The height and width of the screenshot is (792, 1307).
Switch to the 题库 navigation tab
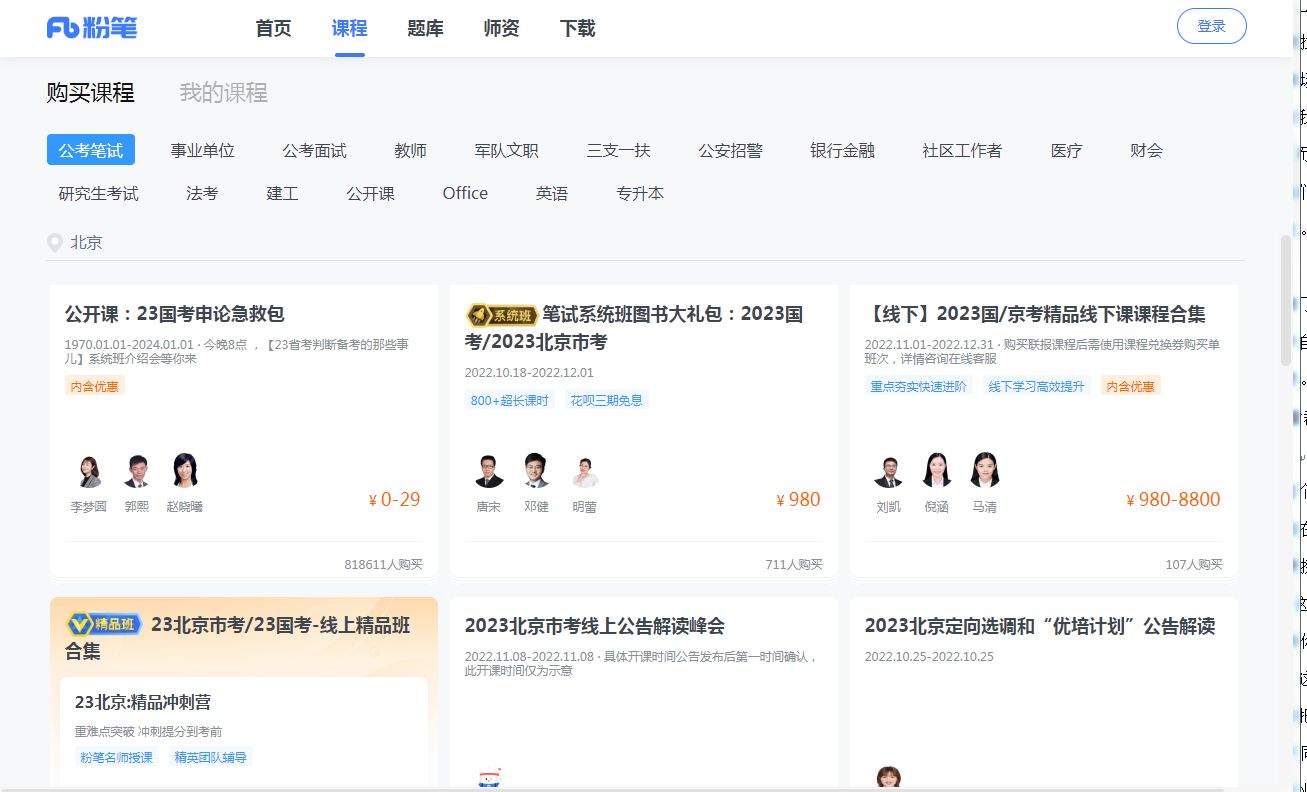424,29
